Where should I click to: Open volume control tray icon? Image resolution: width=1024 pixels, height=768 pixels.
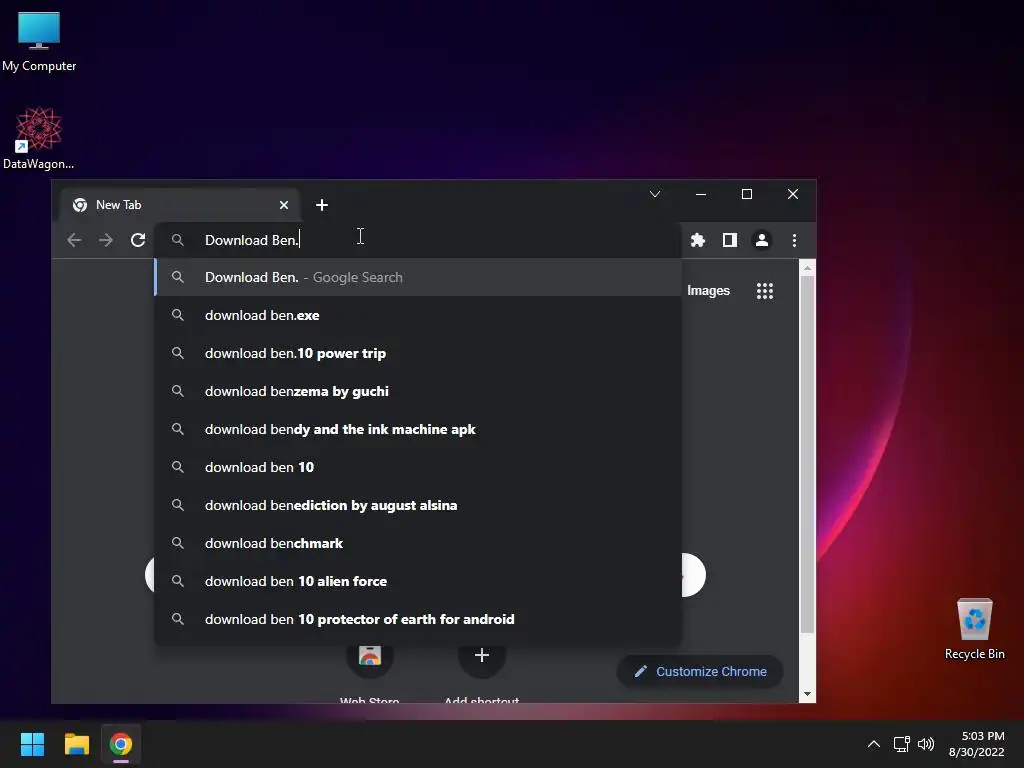[x=926, y=744]
